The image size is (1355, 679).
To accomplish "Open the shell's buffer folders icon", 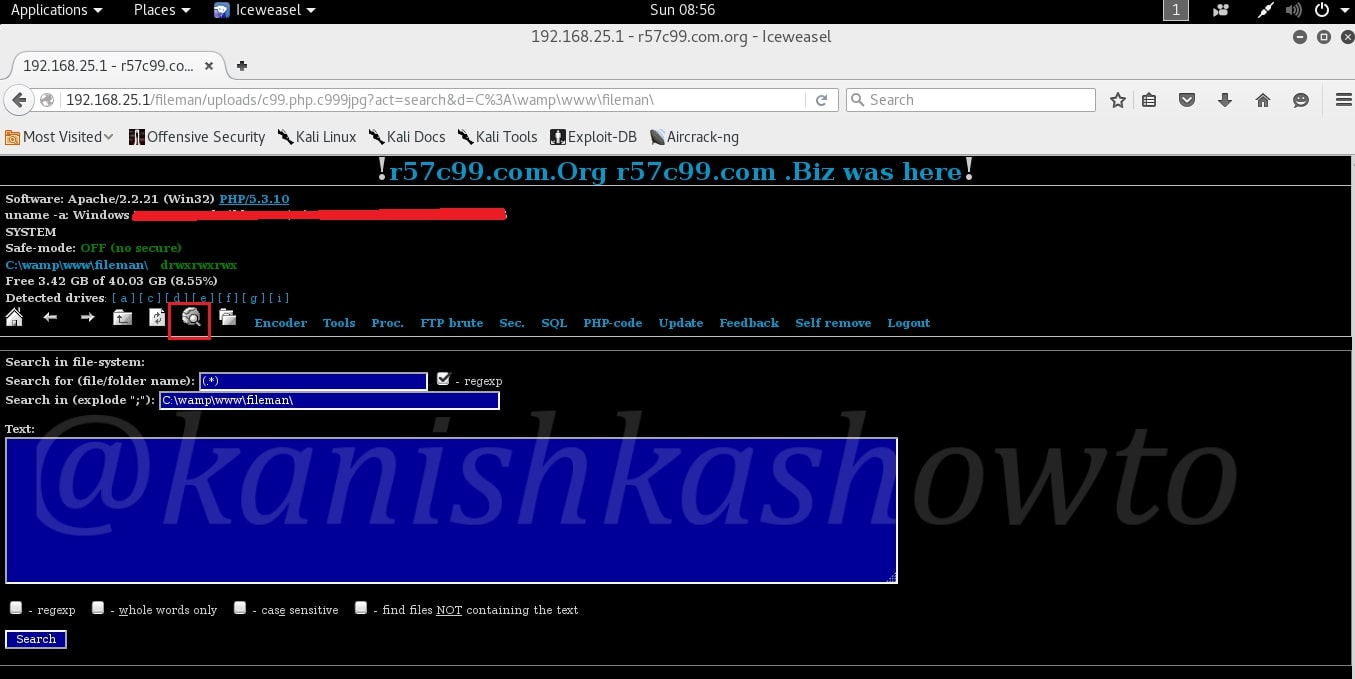I will pos(227,318).
